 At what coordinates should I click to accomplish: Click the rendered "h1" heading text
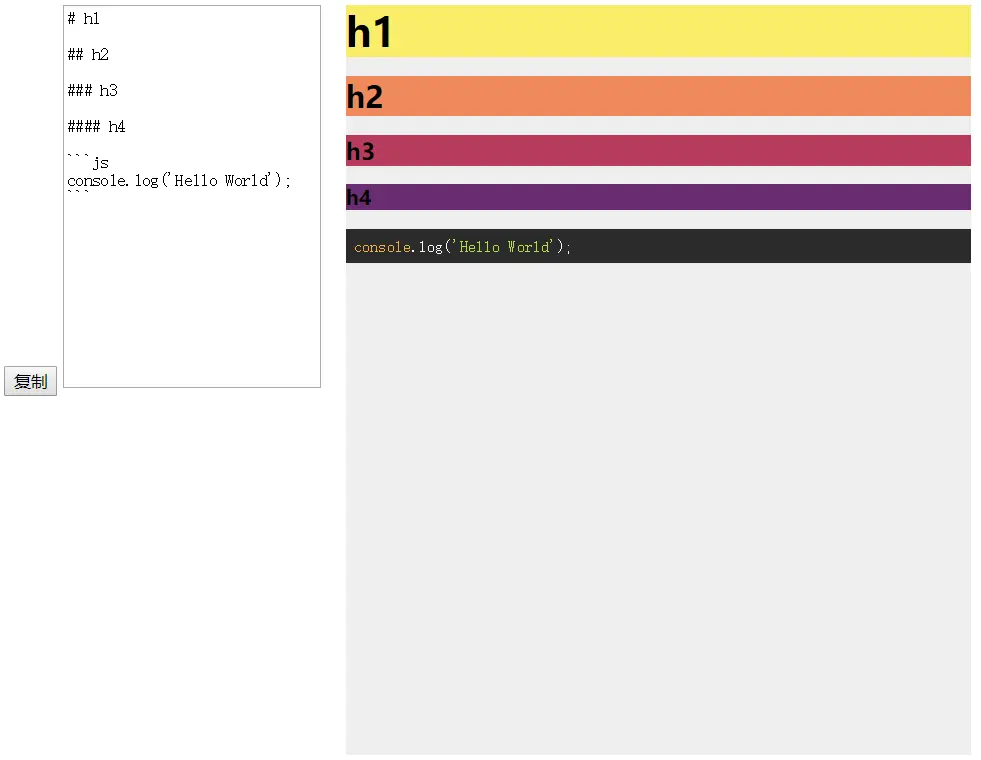(x=369, y=32)
